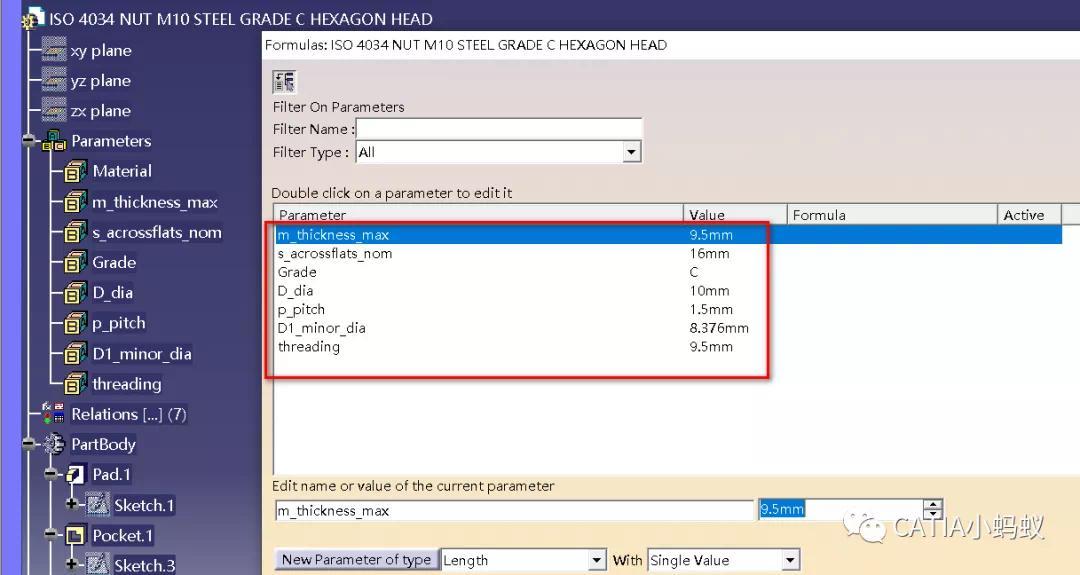Select the Pad.1 label in the tree
The height and width of the screenshot is (575, 1080).
112,474
